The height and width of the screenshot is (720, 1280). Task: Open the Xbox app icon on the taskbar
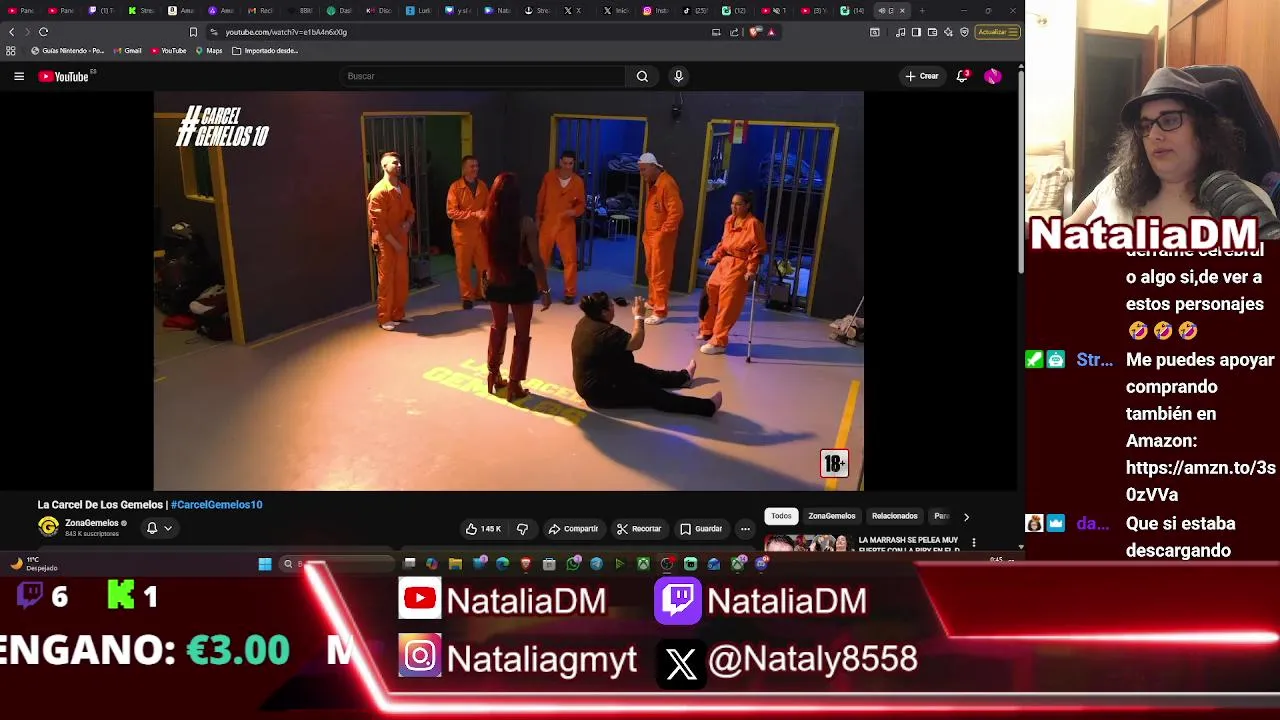(x=643, y=564)
